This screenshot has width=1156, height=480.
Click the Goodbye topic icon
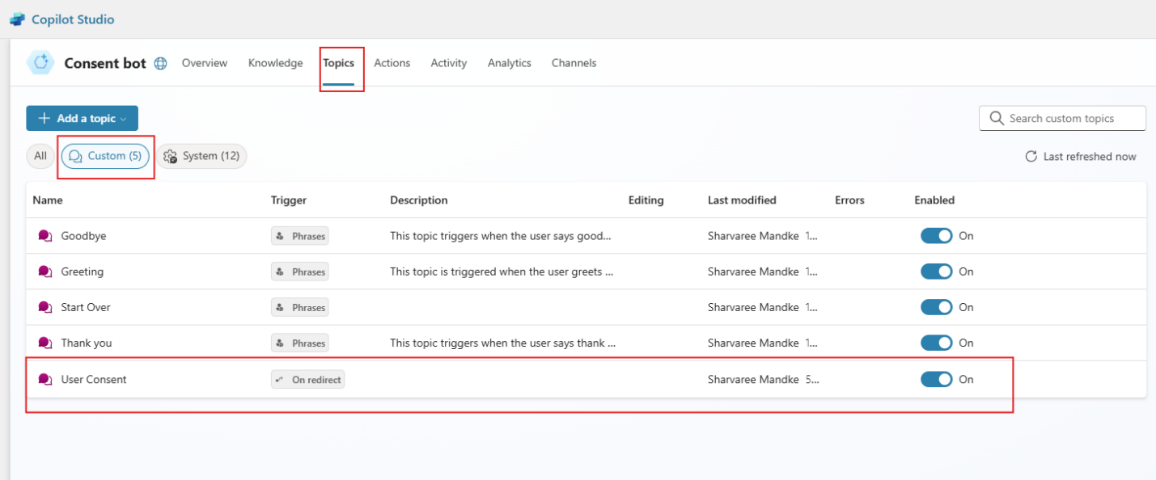pyautogui.click(x=45, y=236)
